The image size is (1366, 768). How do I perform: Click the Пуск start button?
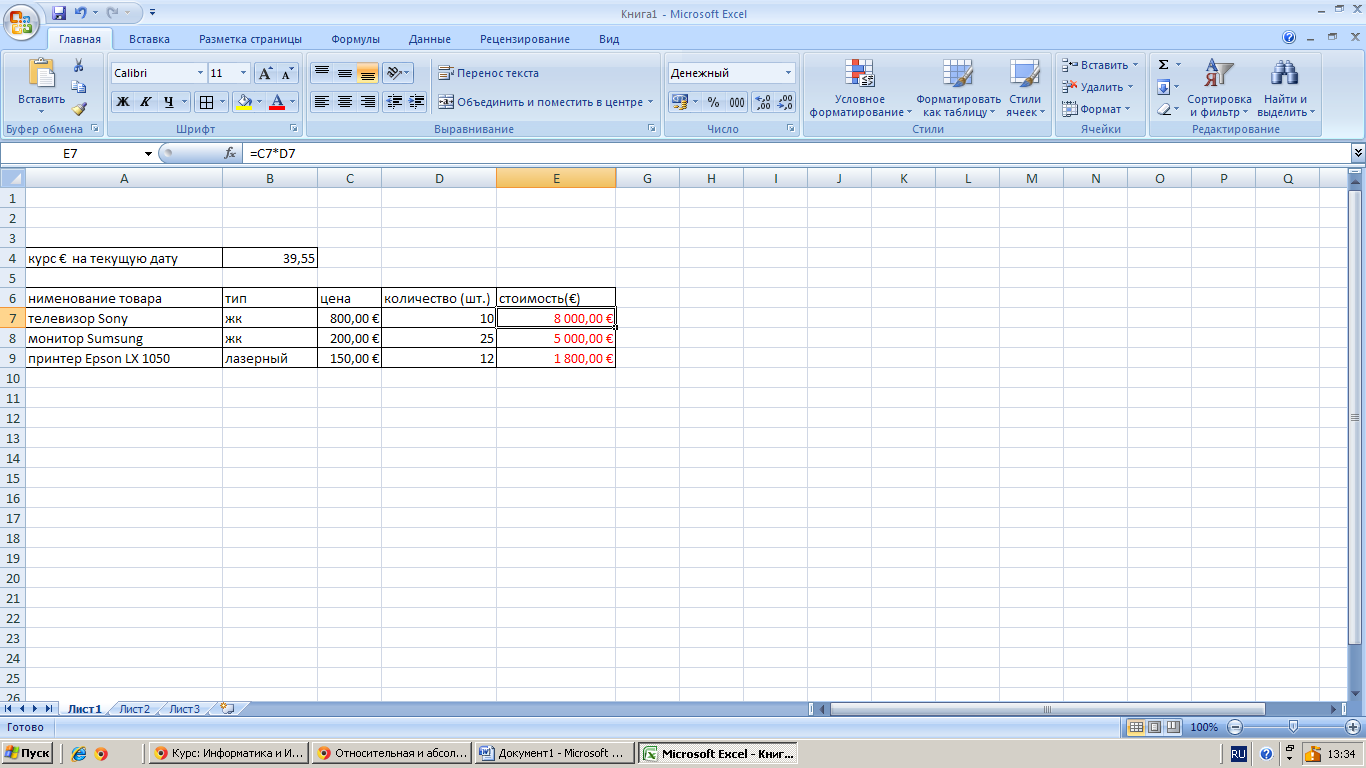[28, 753]
